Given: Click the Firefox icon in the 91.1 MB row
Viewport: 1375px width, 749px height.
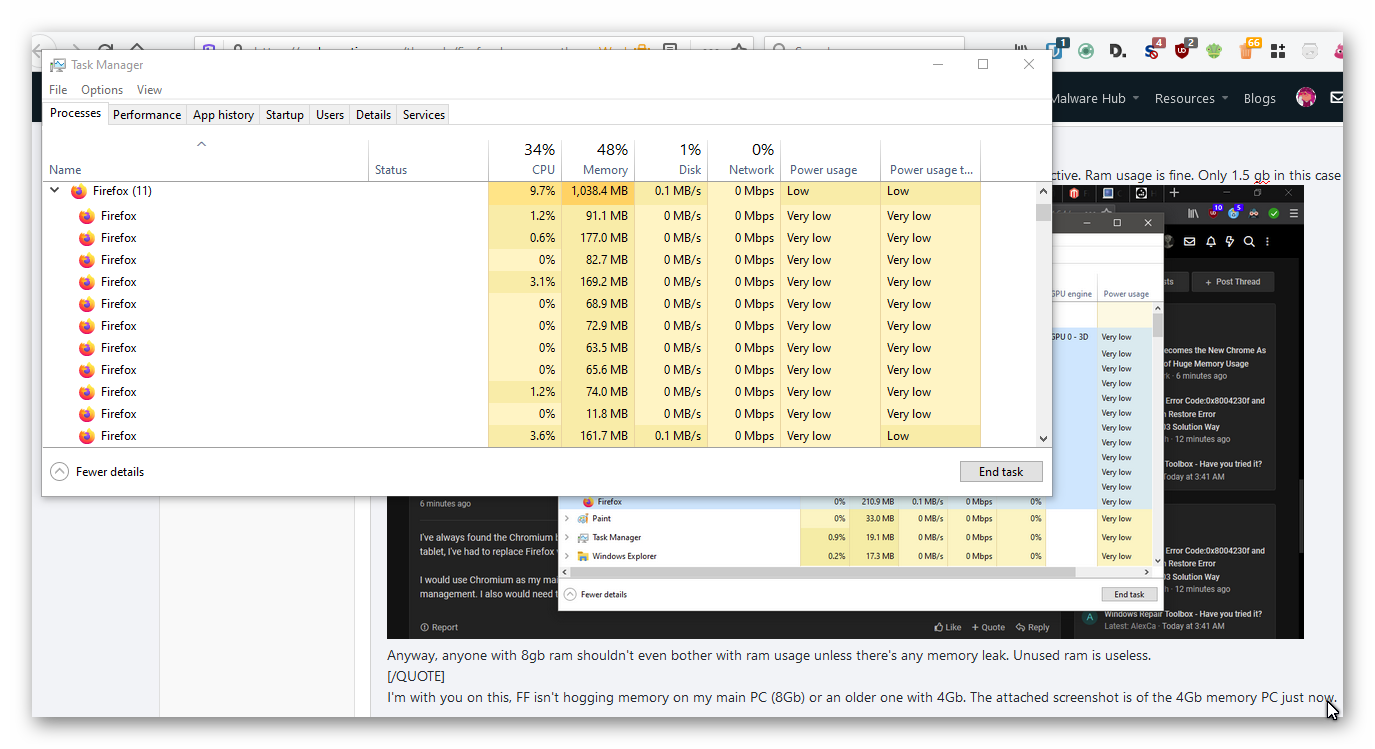Looking at the screenshot, I should click(87, 216).
